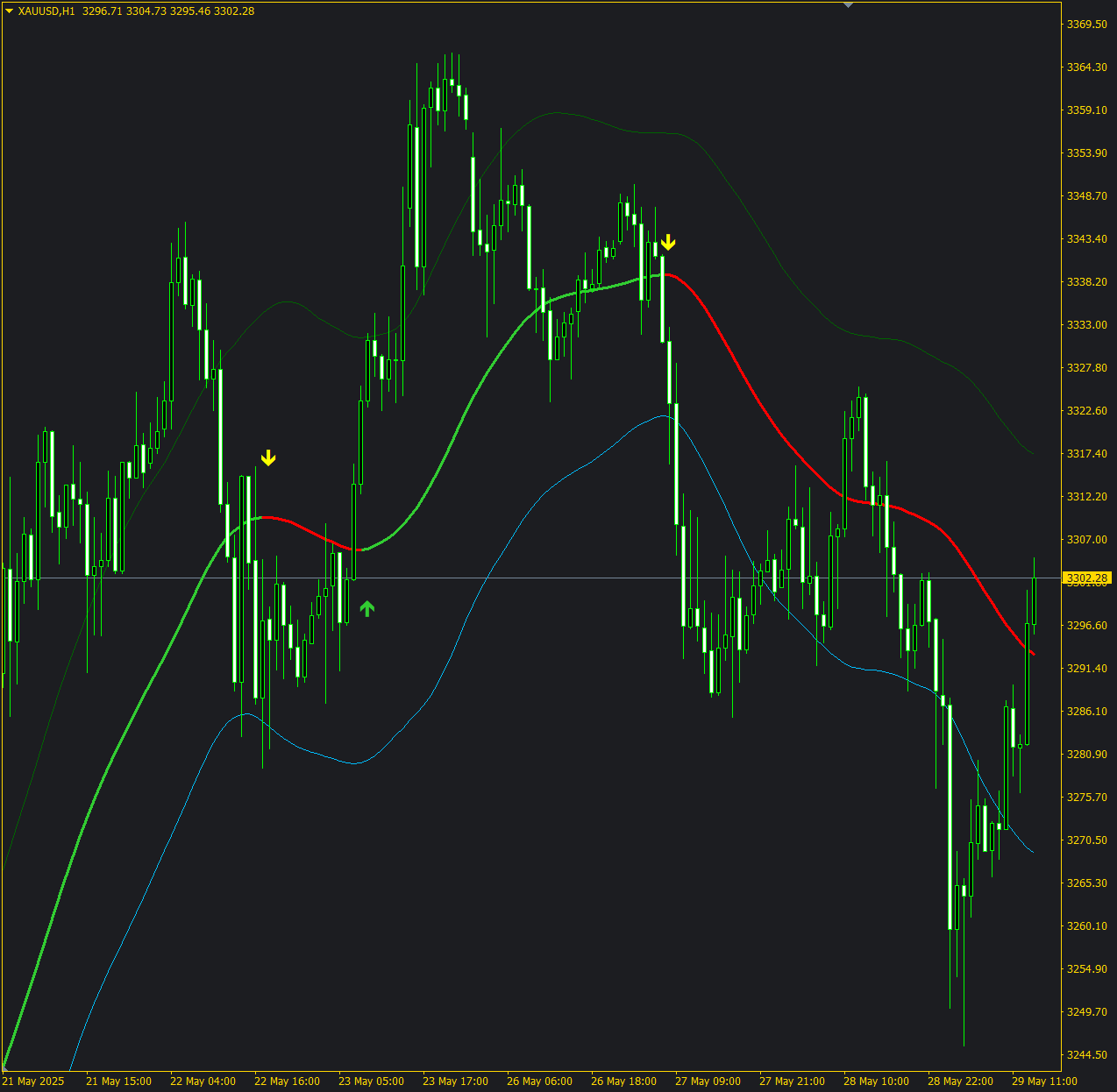Viewport: 1117px width, 1092px height.
Task: Click the 3286.10 price scale label
Action: click(x=1086, y=712)
